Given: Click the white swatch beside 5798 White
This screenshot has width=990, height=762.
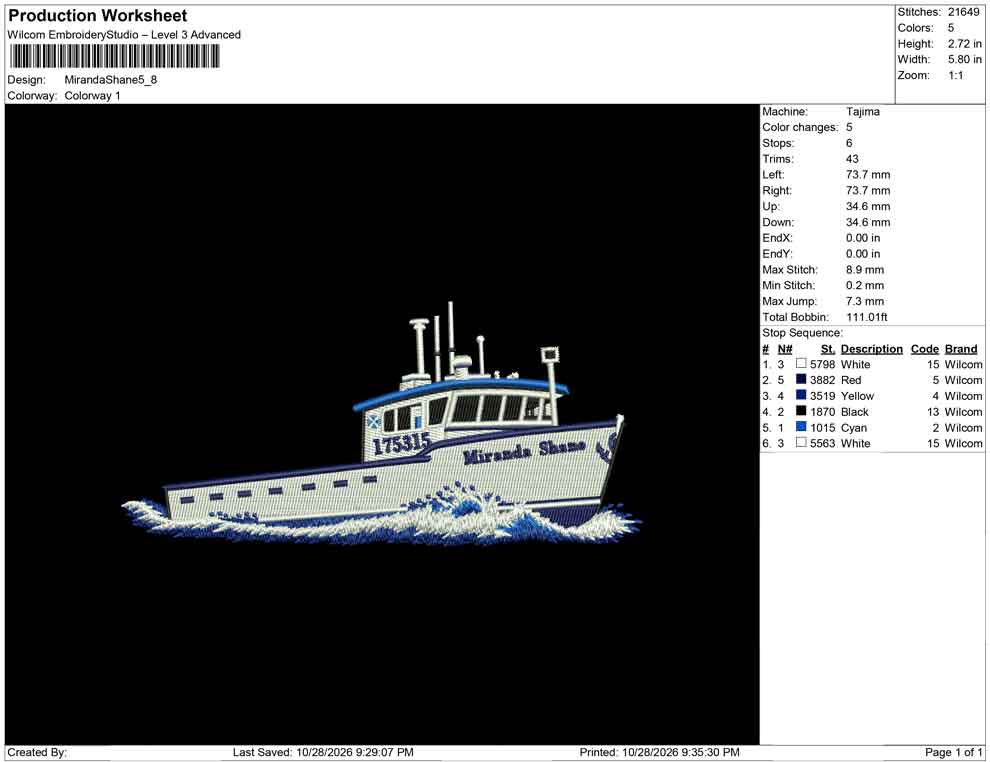Looking at the screenshot, I should (x=801, y=364).
